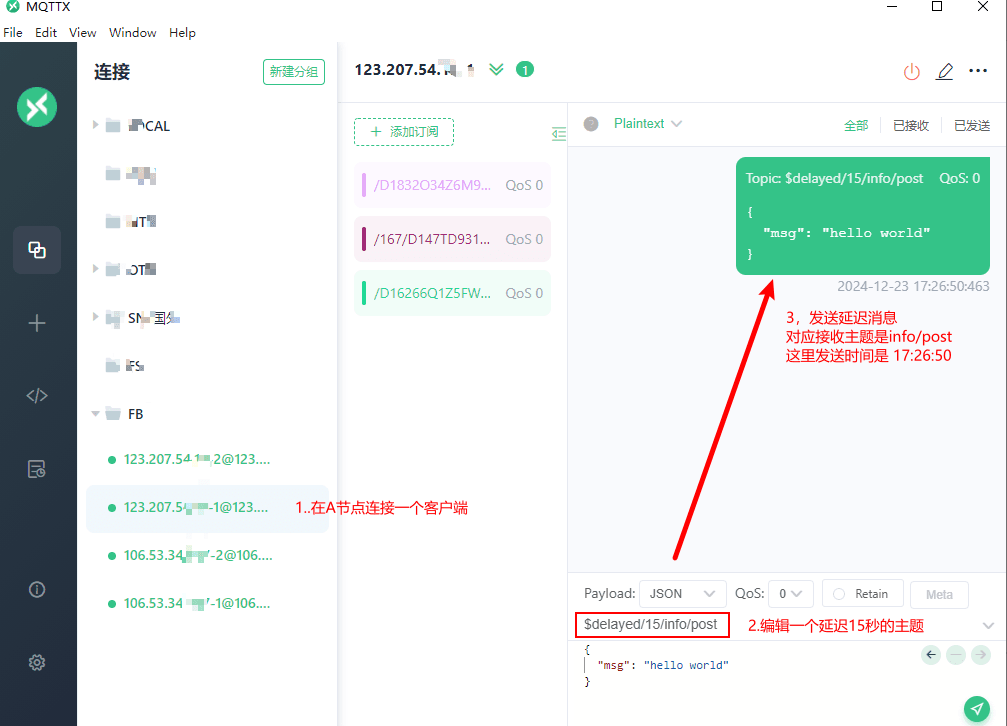Expand the SN folder group arrow
Screen dimensions: 1007x726
click(x=95, y=316)
